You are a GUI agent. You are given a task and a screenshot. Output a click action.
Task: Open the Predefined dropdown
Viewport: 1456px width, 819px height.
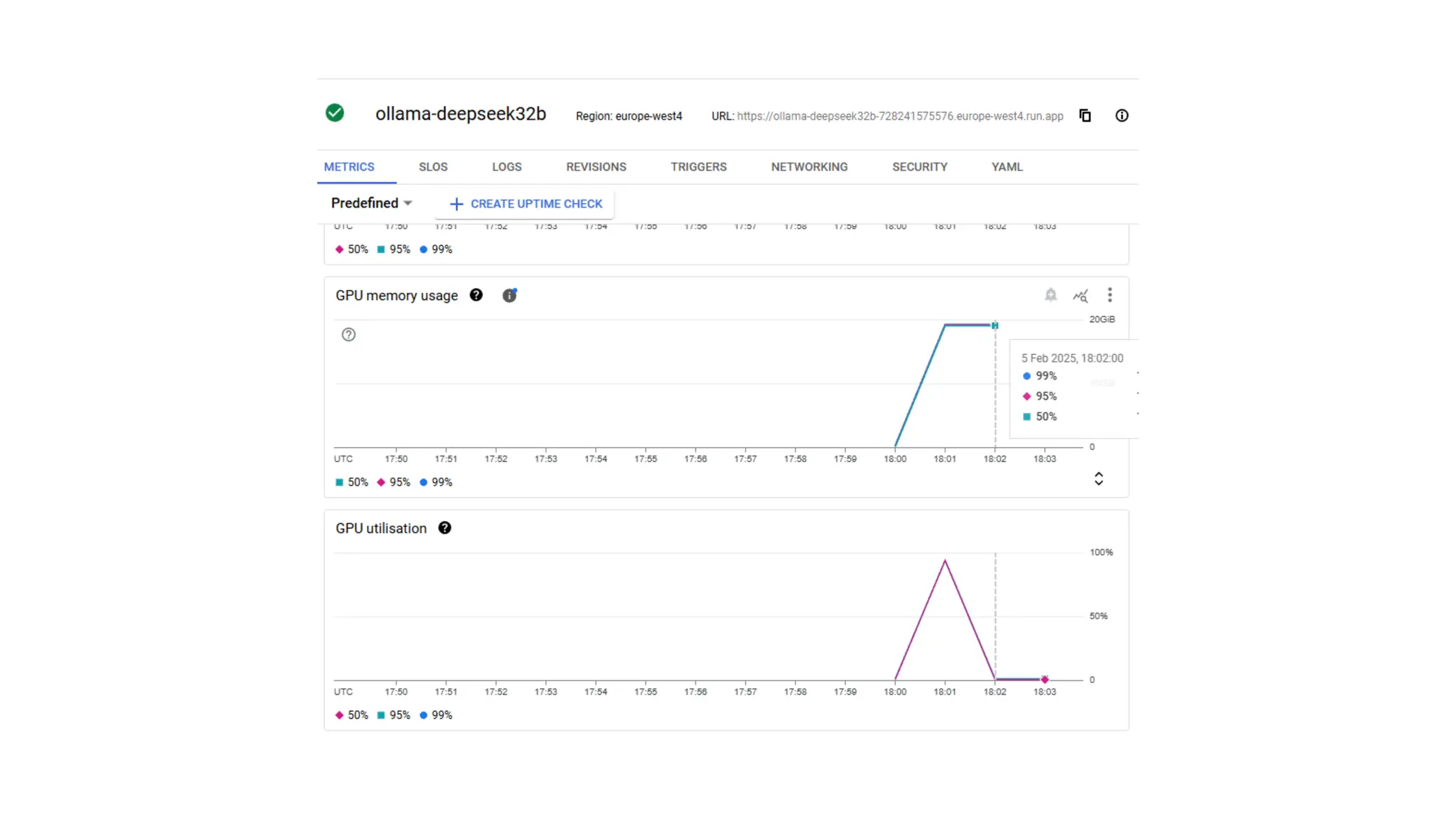(x=371, y=203)
